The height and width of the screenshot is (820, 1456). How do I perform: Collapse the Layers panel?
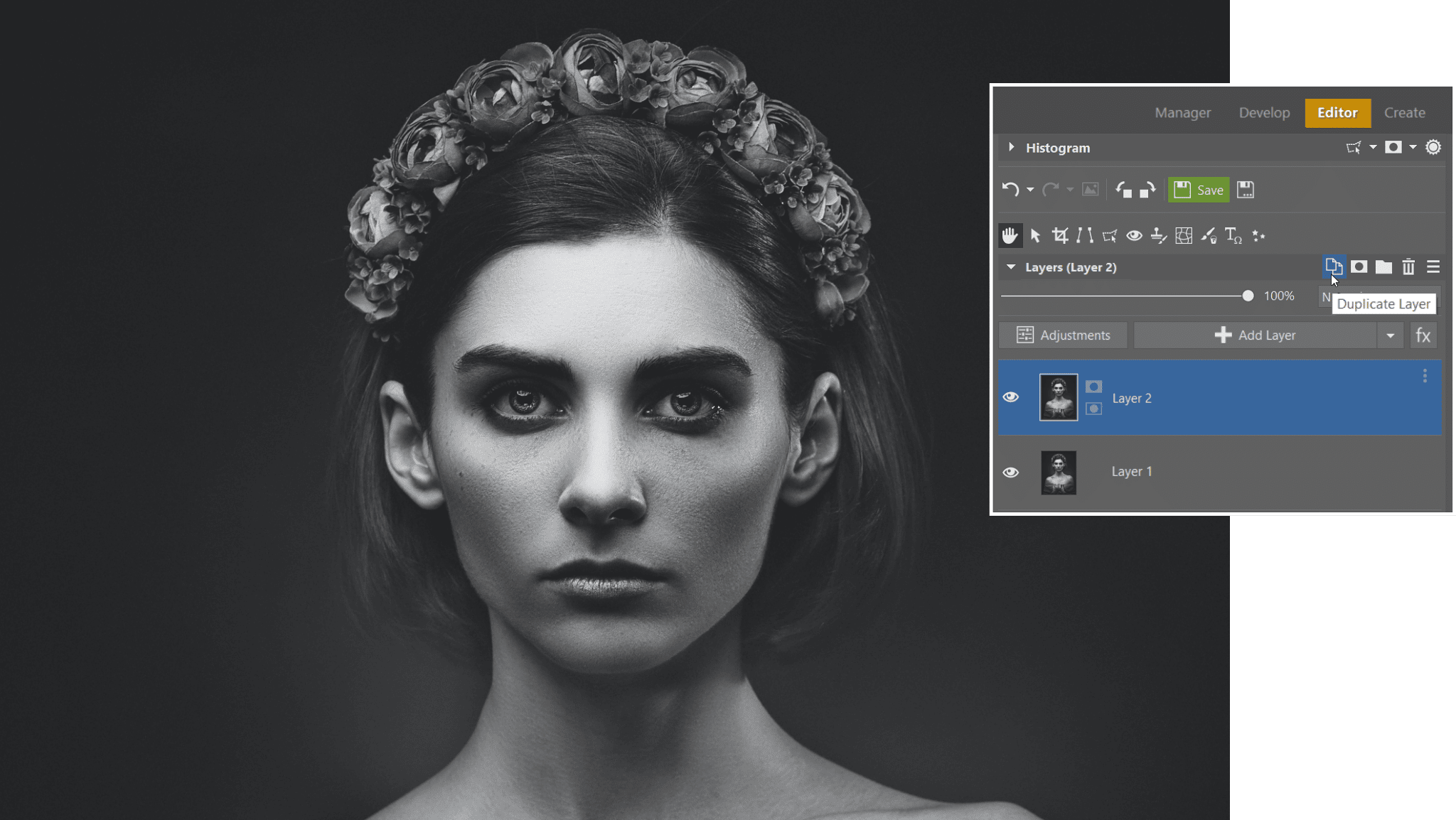tap(1010, 267)
